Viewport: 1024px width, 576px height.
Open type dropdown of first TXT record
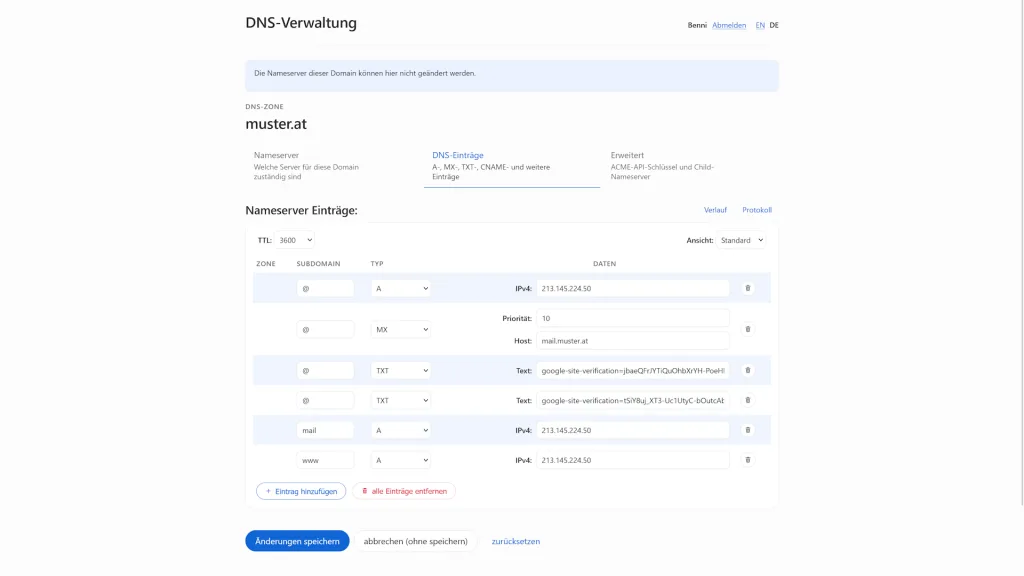[400, 370]
